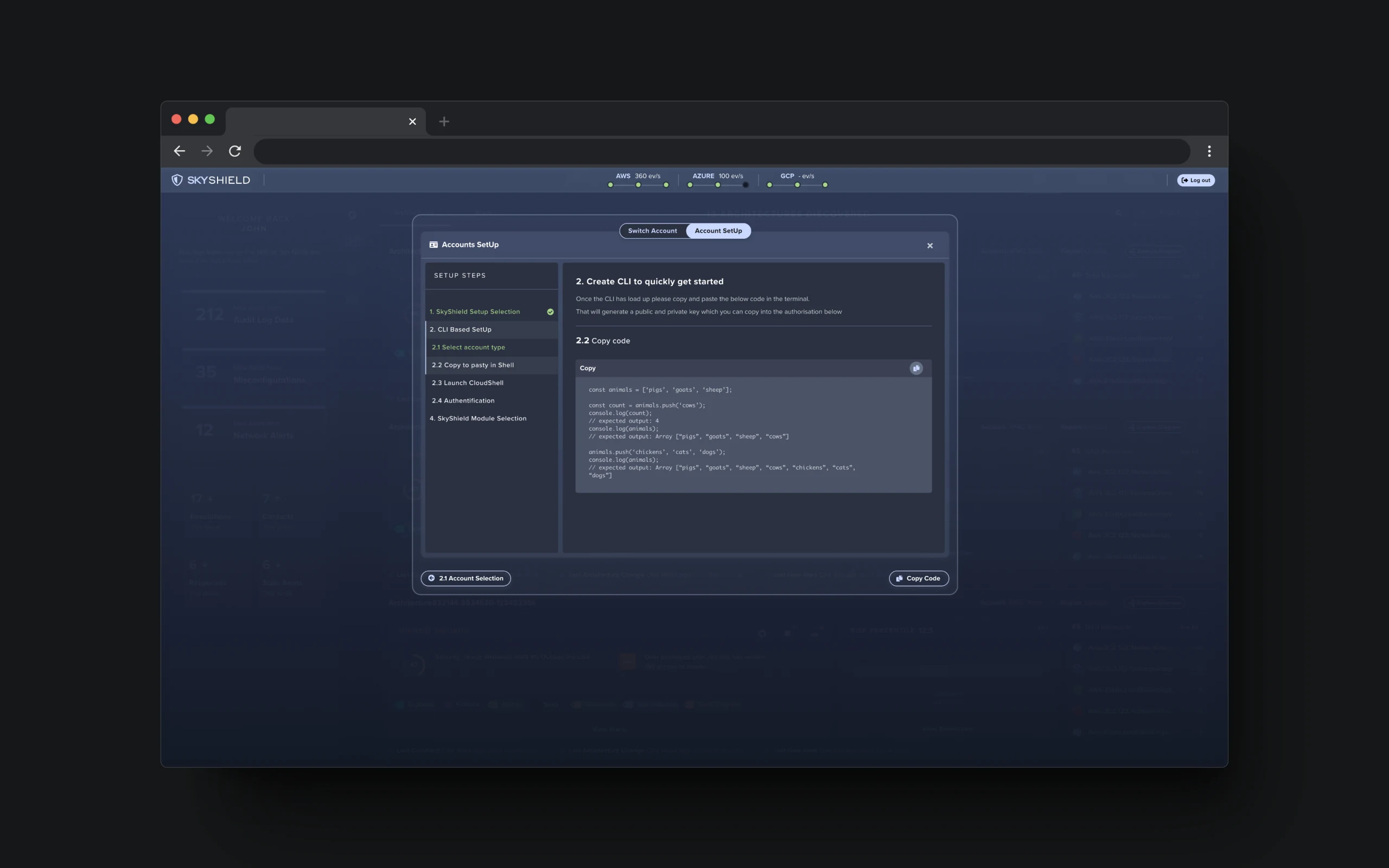Go back with the browser back arrow
The width and height of the screenshot is (1389, 868).
[x=179, y=151]
